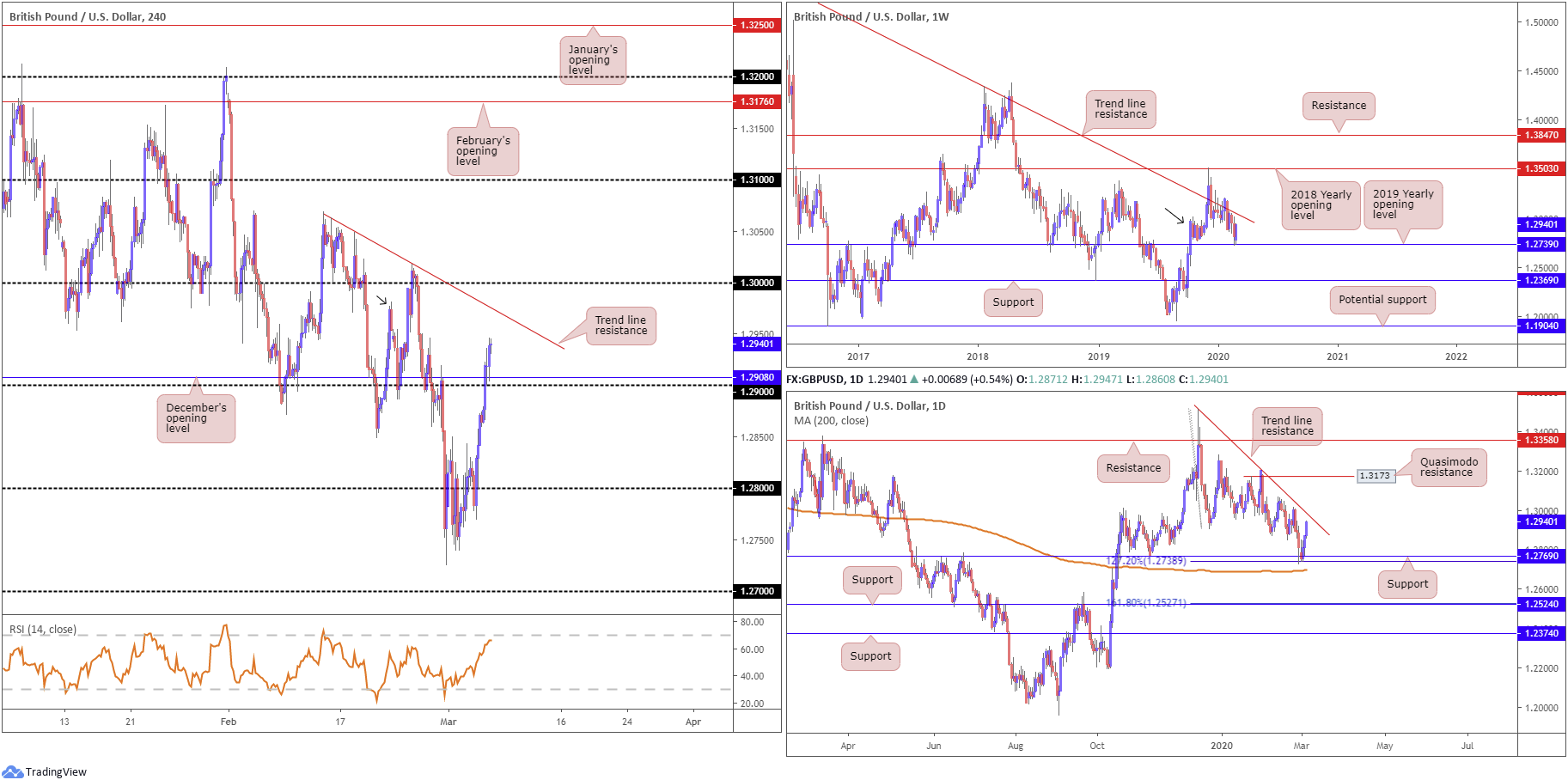1568x780 pixels.
Task: Click the 1.30000 level price label
Action: point(757,283)
